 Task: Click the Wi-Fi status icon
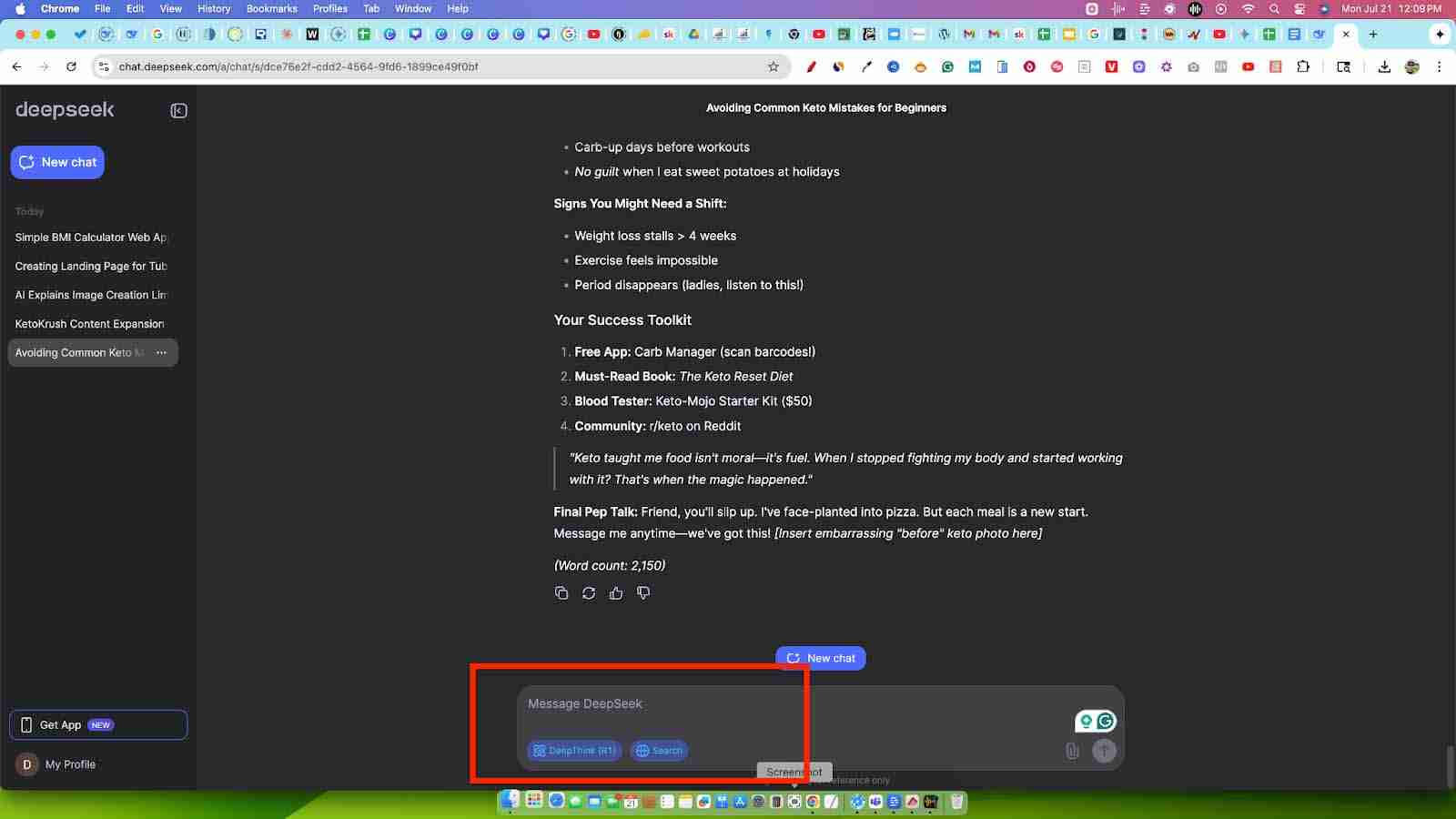click(1248, 8)
